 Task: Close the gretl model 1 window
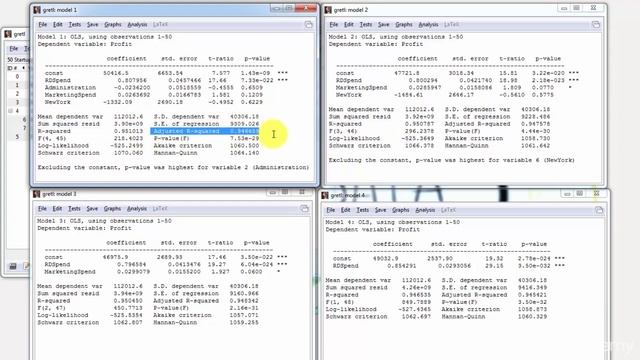pyautogui.click(x=306, y=8)
